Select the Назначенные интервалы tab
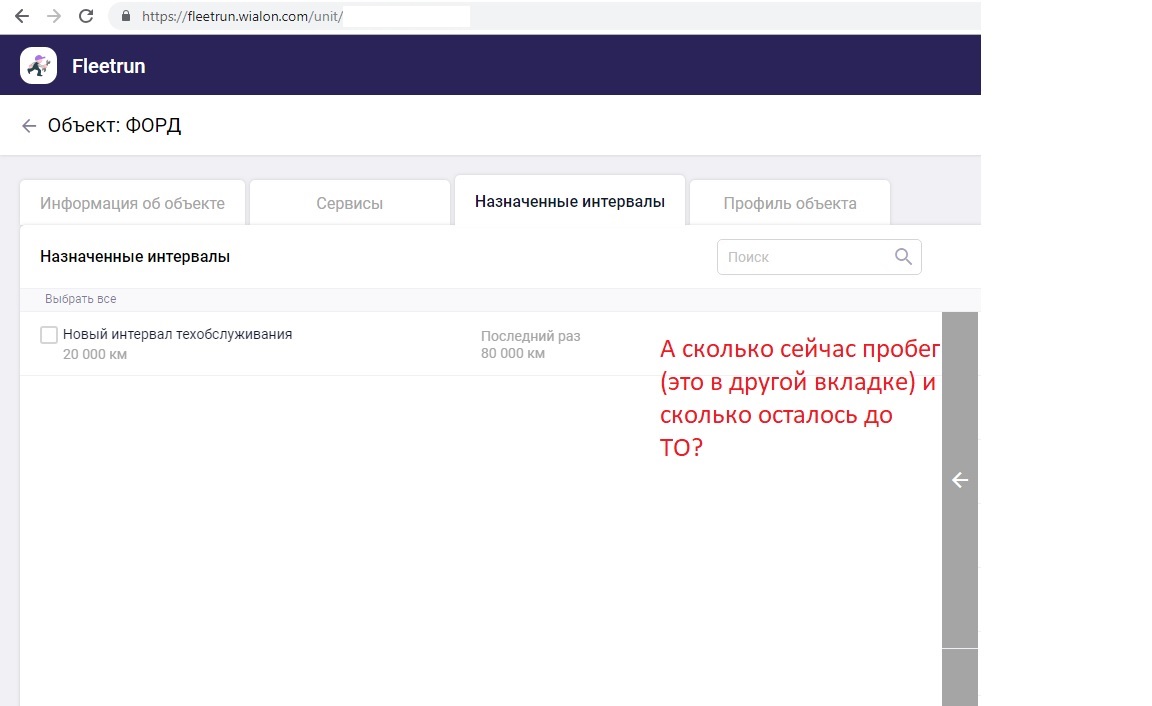This screenshot has width=1152, height=706. [570, 202]
